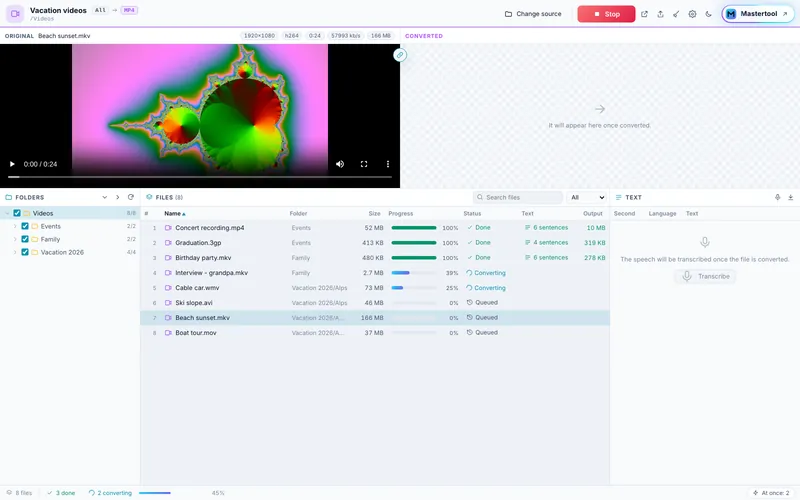This screenshot has height=500, width=800.
Task: Click the search magnifier icon in the Search files field
Action: (x=480, y=197)
